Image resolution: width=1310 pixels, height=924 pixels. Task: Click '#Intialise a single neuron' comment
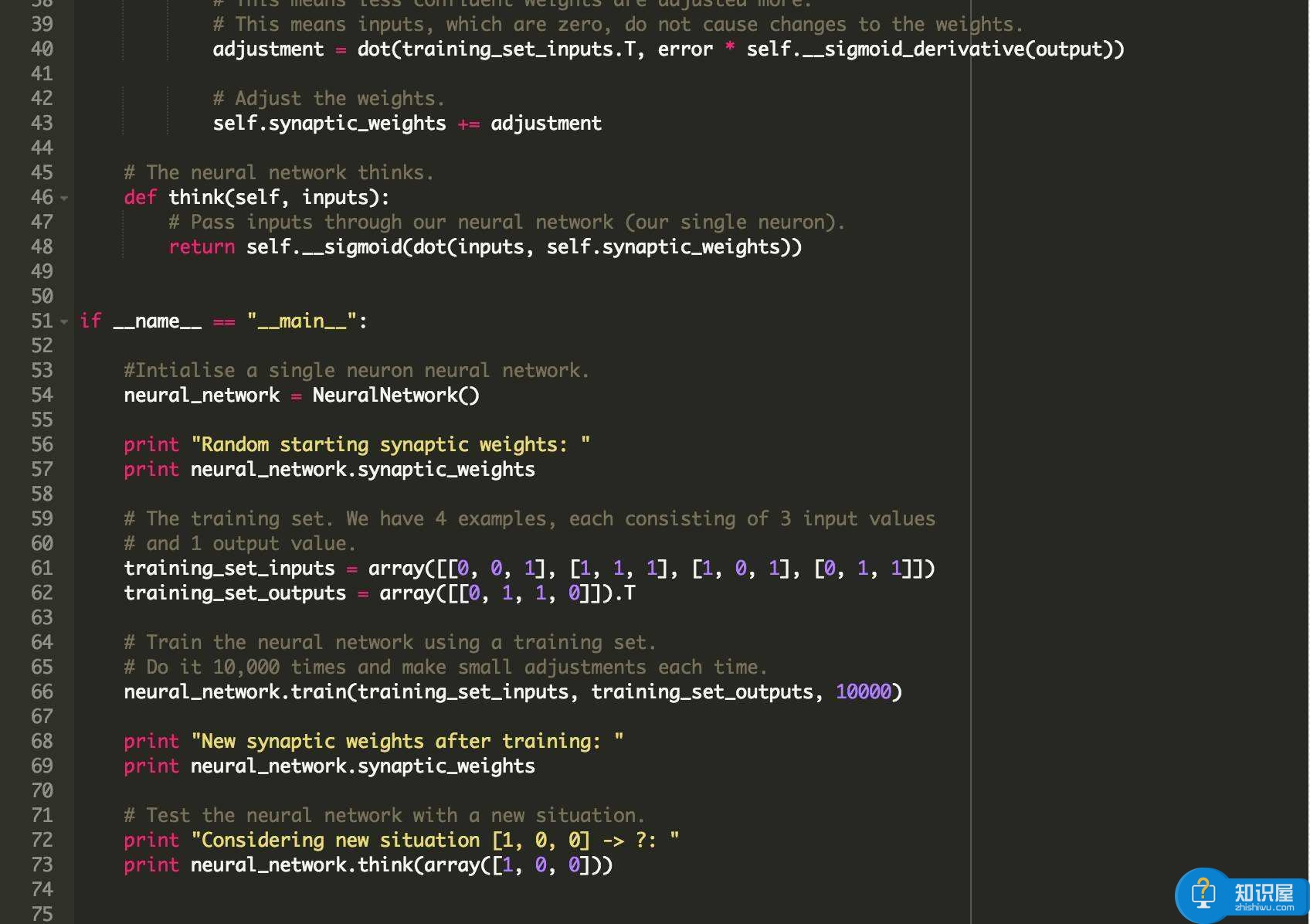(357, 370)
